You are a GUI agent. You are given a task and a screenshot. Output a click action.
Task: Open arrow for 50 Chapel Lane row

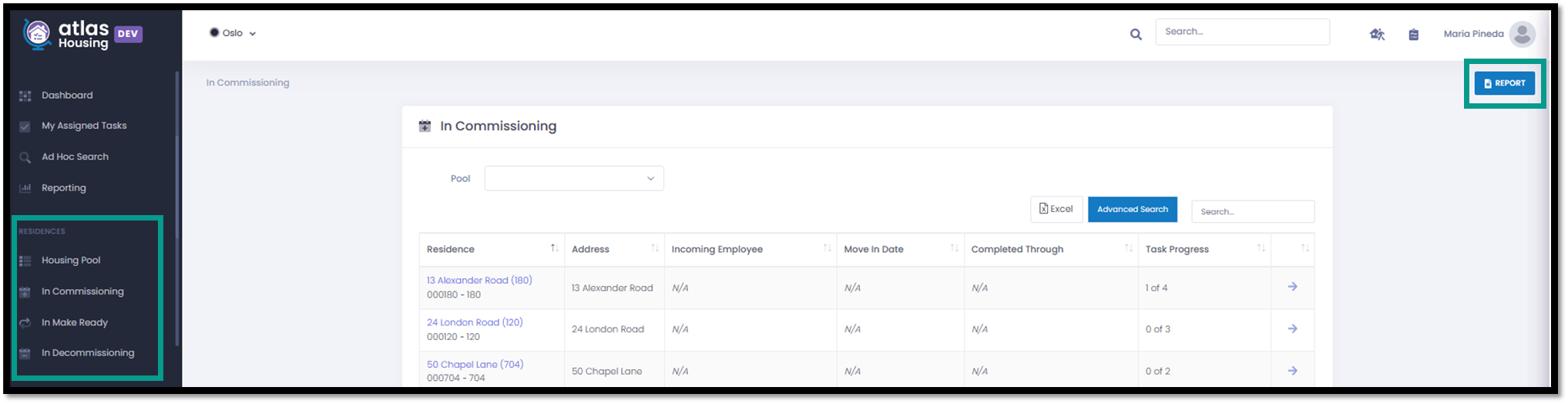pyautogui.click(x=1292, y=371)
